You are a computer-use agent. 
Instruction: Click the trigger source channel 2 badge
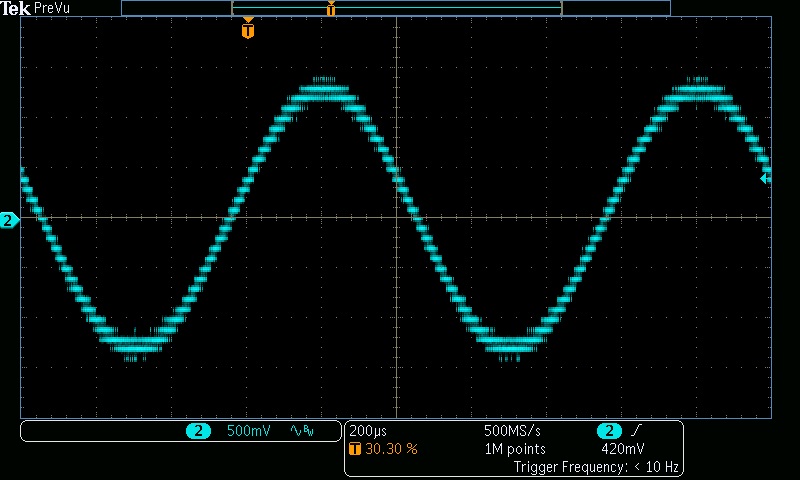609,431
